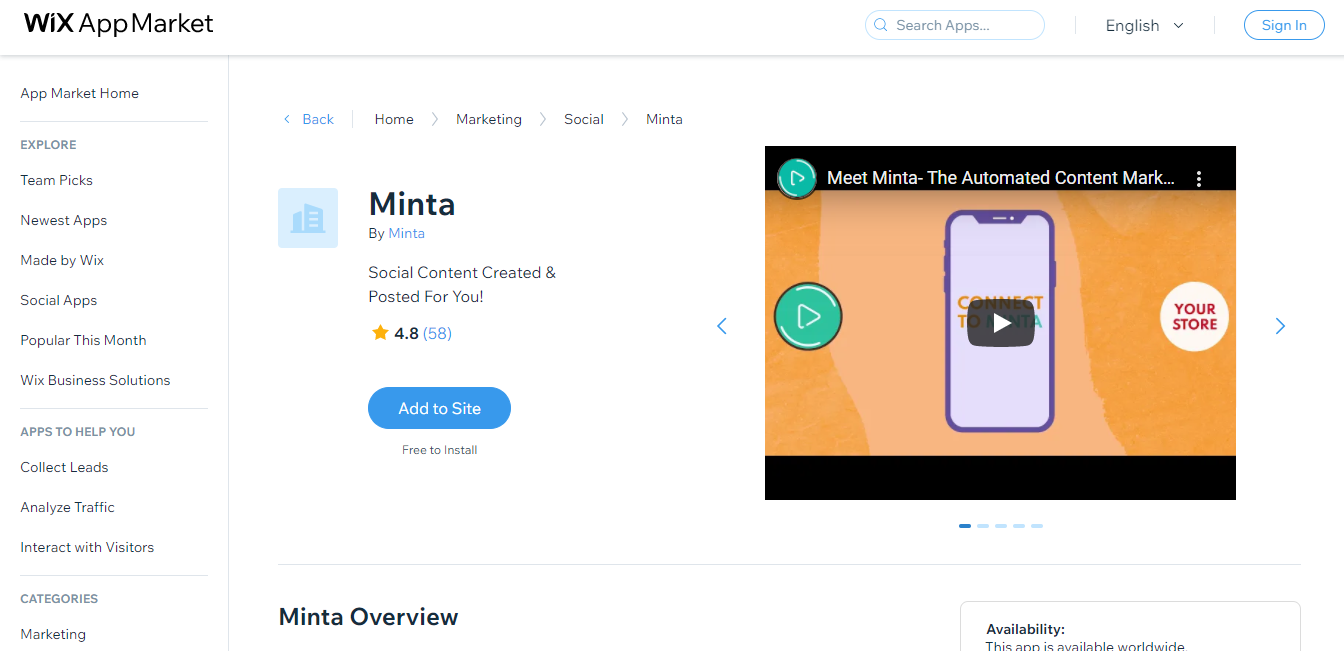The image size is (1344, 651).
Task: Click the yellow rating star icon
Action: pyautogui.click(x=380, y=333)
